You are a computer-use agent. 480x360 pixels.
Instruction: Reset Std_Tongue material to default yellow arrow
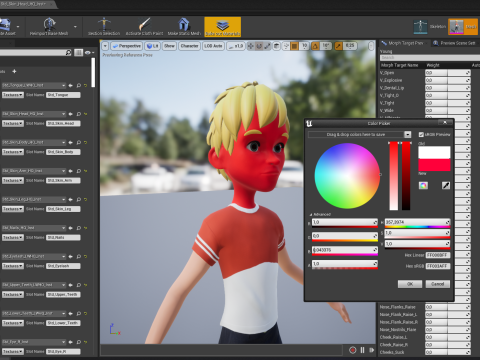click(86, 85)
